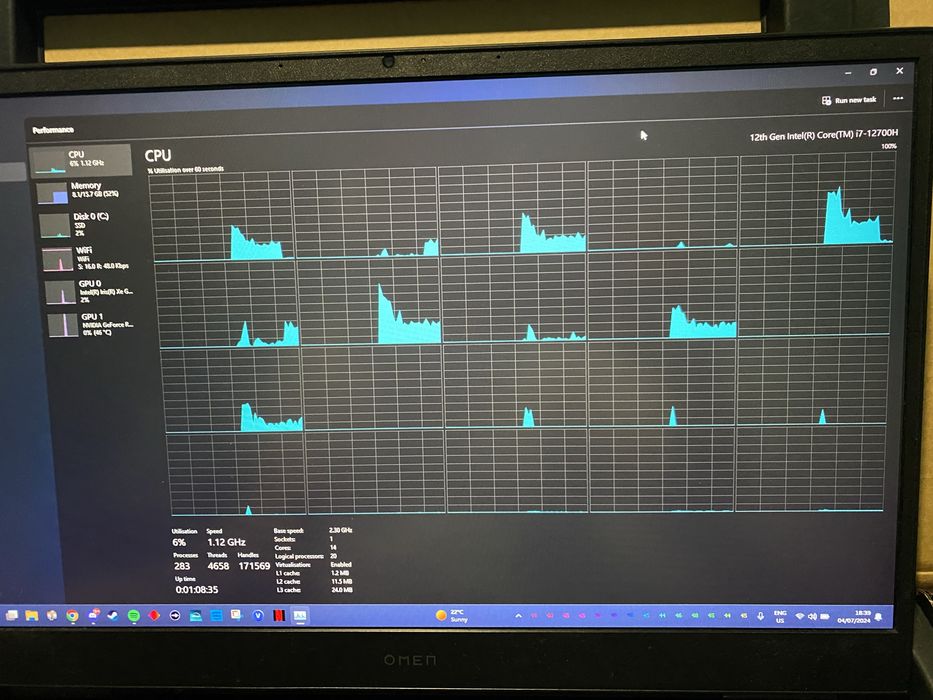Open Netflix from the taskbar

[x=278, y=615]
